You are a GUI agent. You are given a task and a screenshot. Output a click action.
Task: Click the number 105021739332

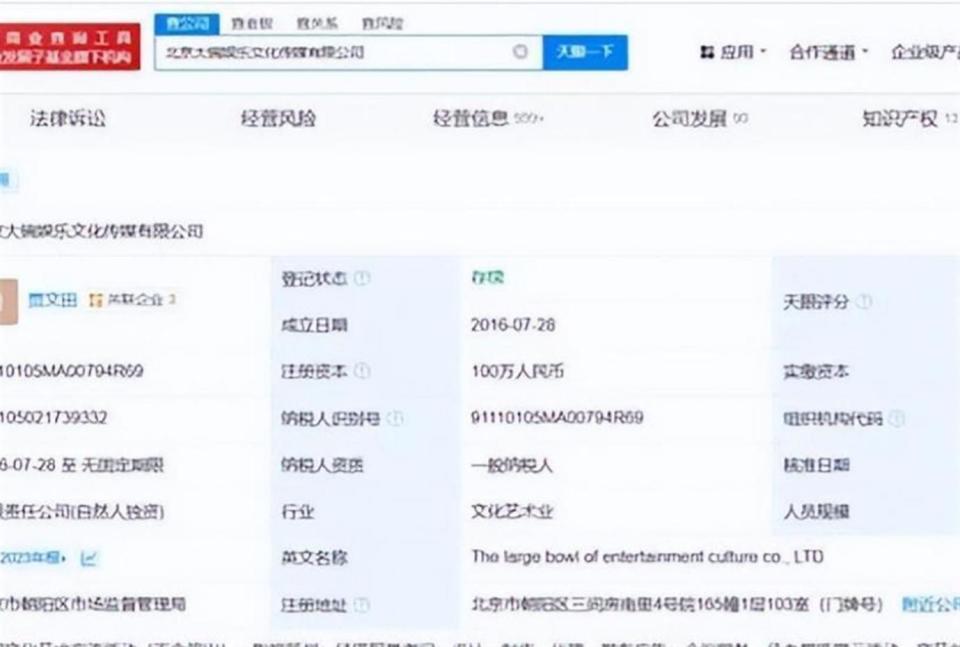(53, 417)
